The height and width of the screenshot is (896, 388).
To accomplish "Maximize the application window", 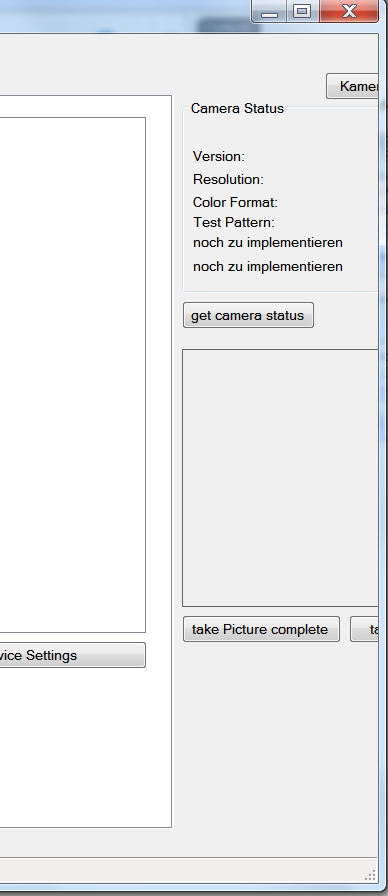I will point(303,11).
